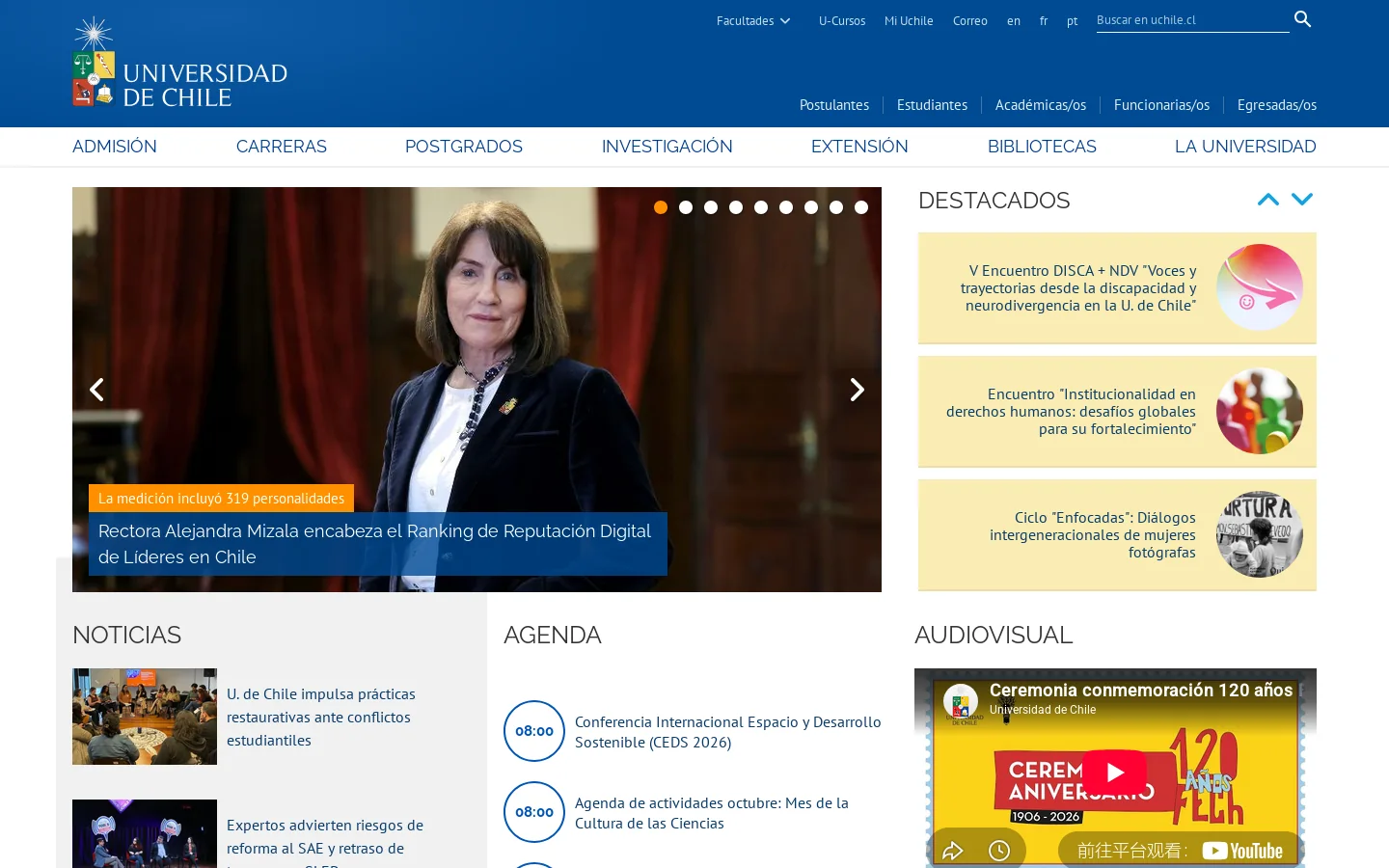Viewport: 1389px width, 868px height.
Task: Select the last carousel slide dot
Action: 861,207
